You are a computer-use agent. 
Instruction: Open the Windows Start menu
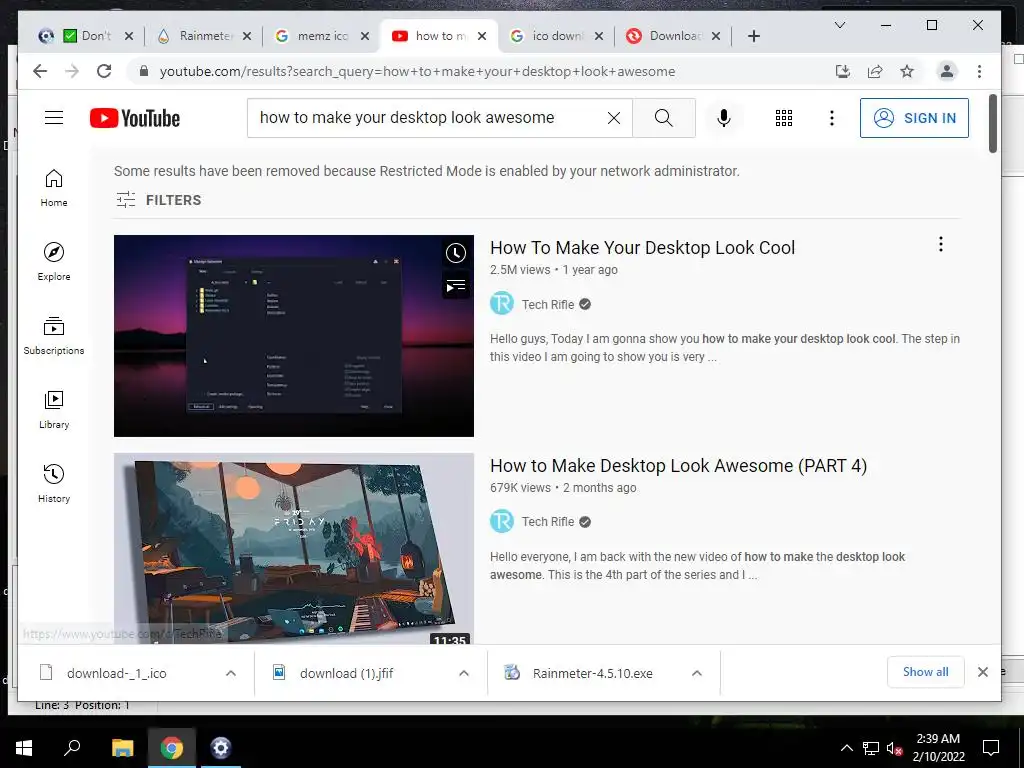(x=24, y=748)
